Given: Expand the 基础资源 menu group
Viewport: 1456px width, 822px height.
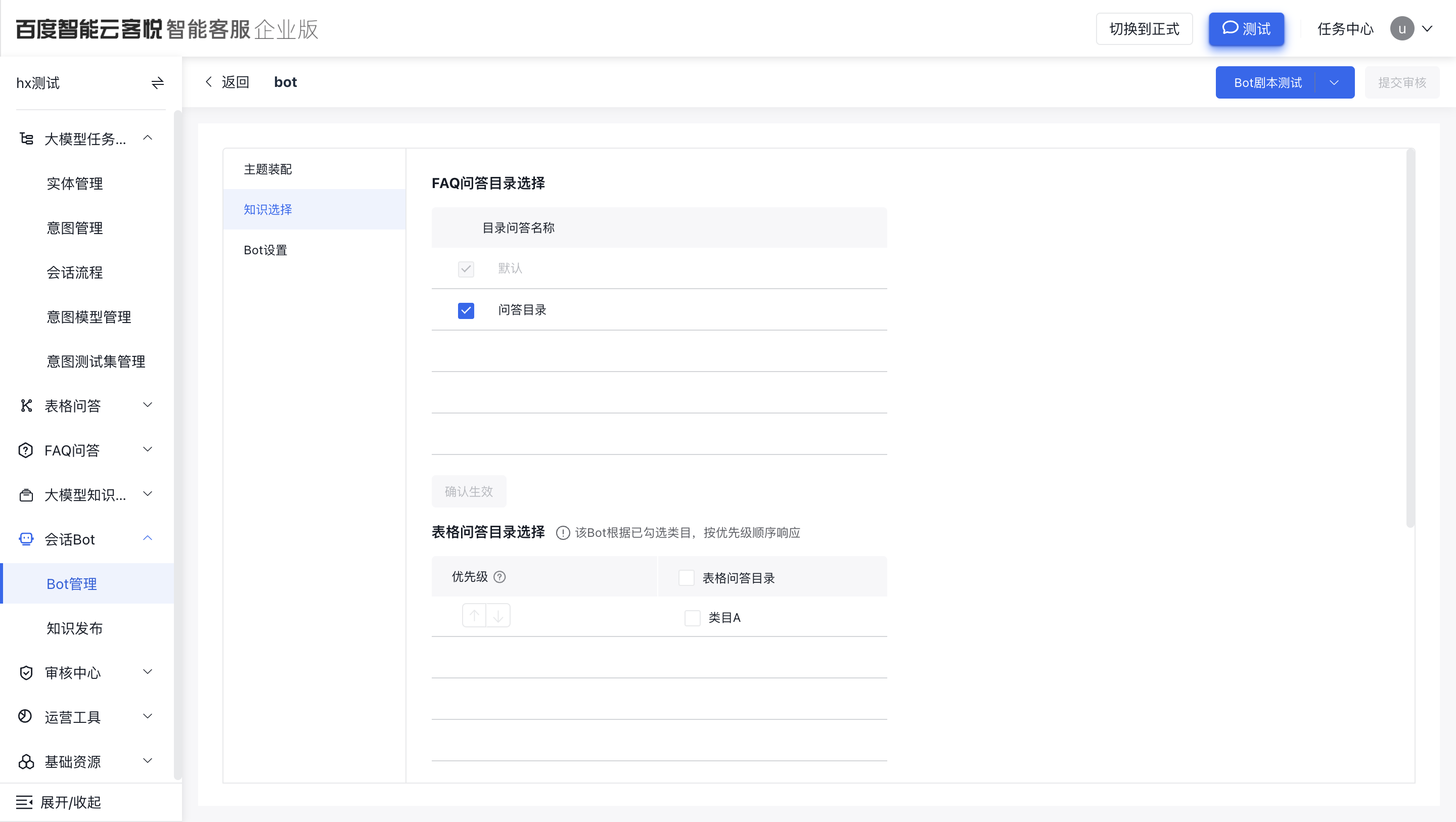Looking at the screenshot, I should (x=148, y=761).
